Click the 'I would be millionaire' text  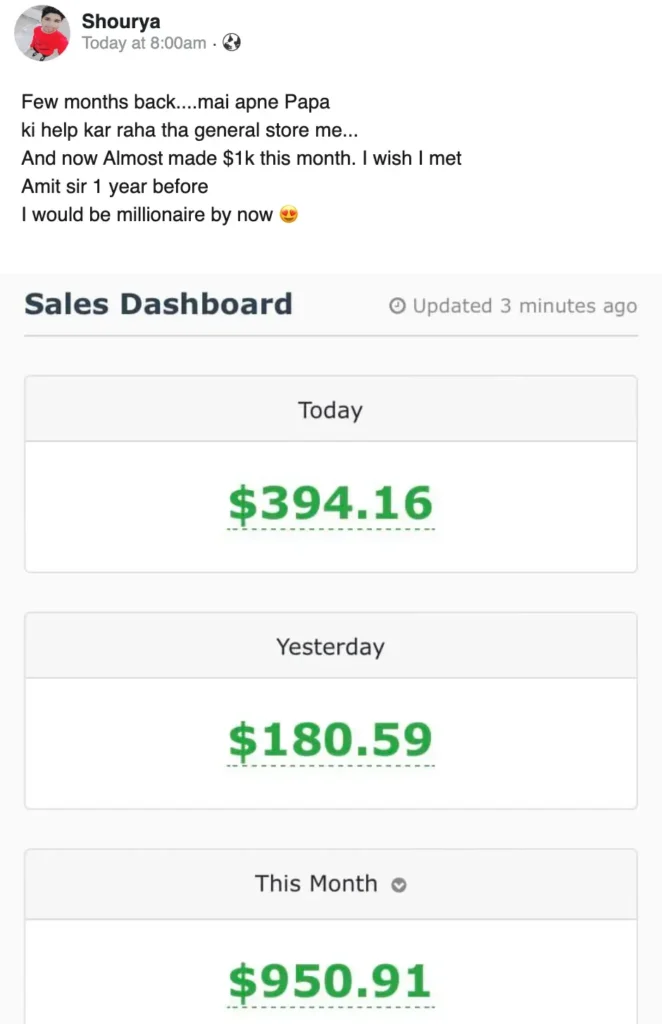(146, 214)
